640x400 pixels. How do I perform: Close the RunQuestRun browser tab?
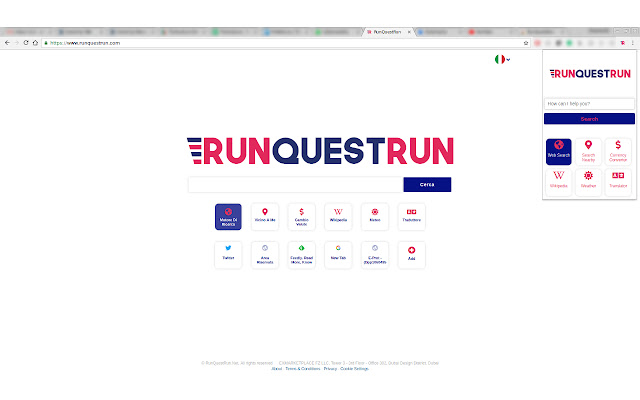click(409, 32)
